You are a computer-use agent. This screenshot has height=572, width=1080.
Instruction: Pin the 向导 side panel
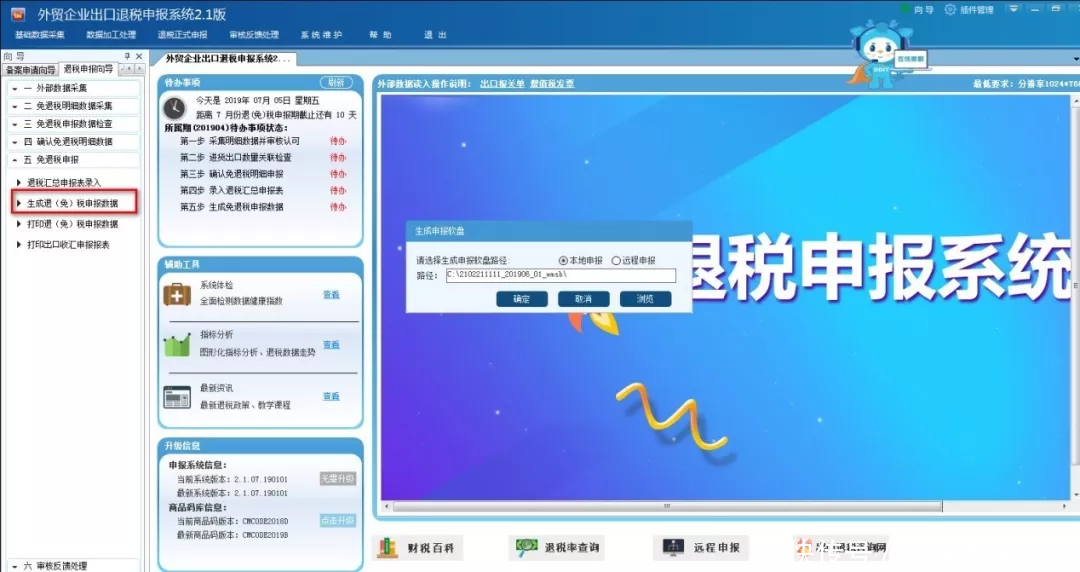point(127,56)
